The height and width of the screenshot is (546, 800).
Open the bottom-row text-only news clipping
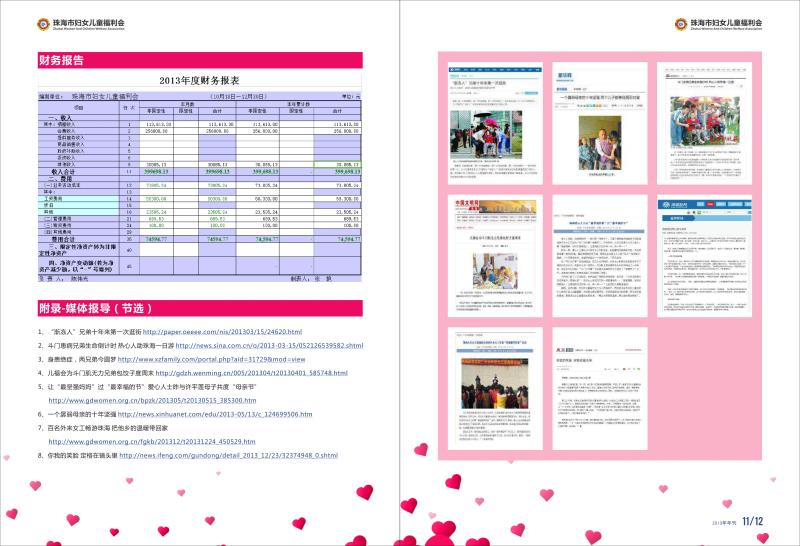[x=599, y=388]
